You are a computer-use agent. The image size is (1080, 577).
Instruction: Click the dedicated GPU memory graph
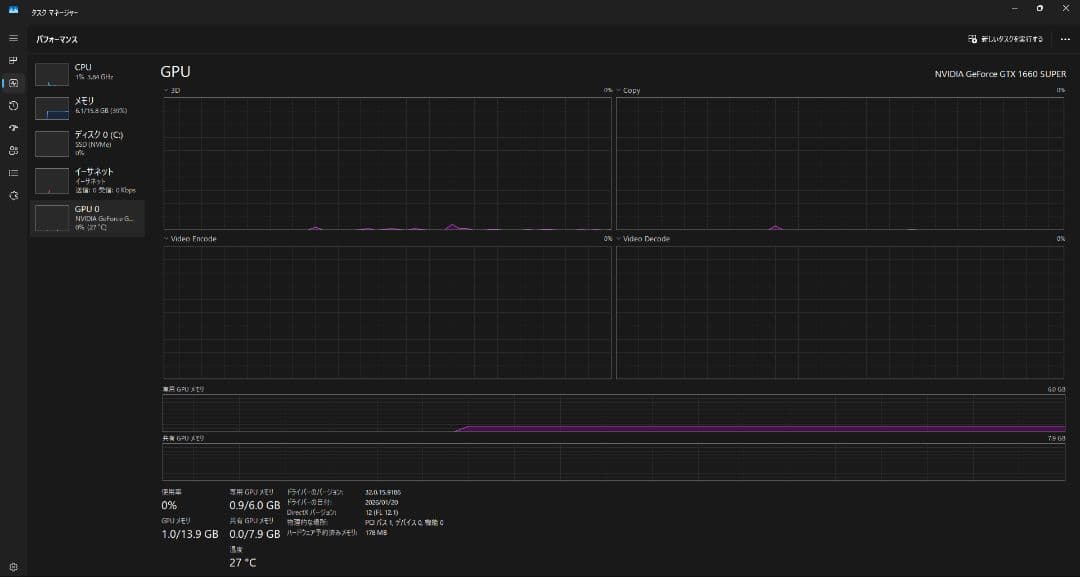613,413
